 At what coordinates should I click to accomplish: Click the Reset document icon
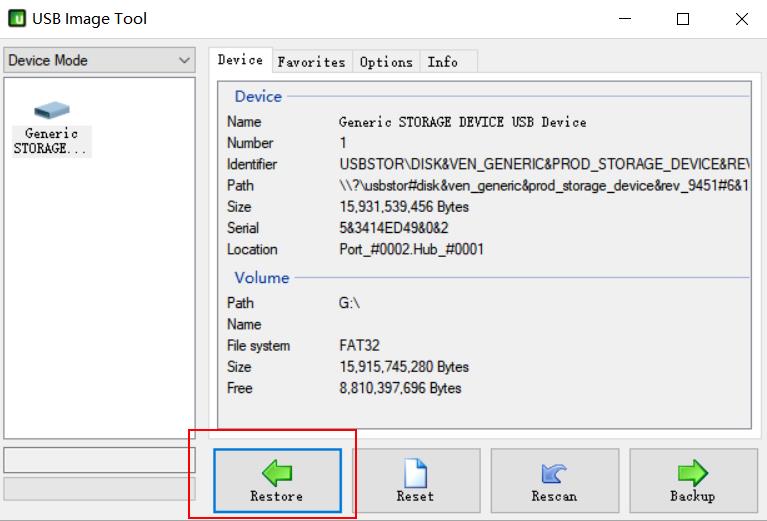(415, 473)
